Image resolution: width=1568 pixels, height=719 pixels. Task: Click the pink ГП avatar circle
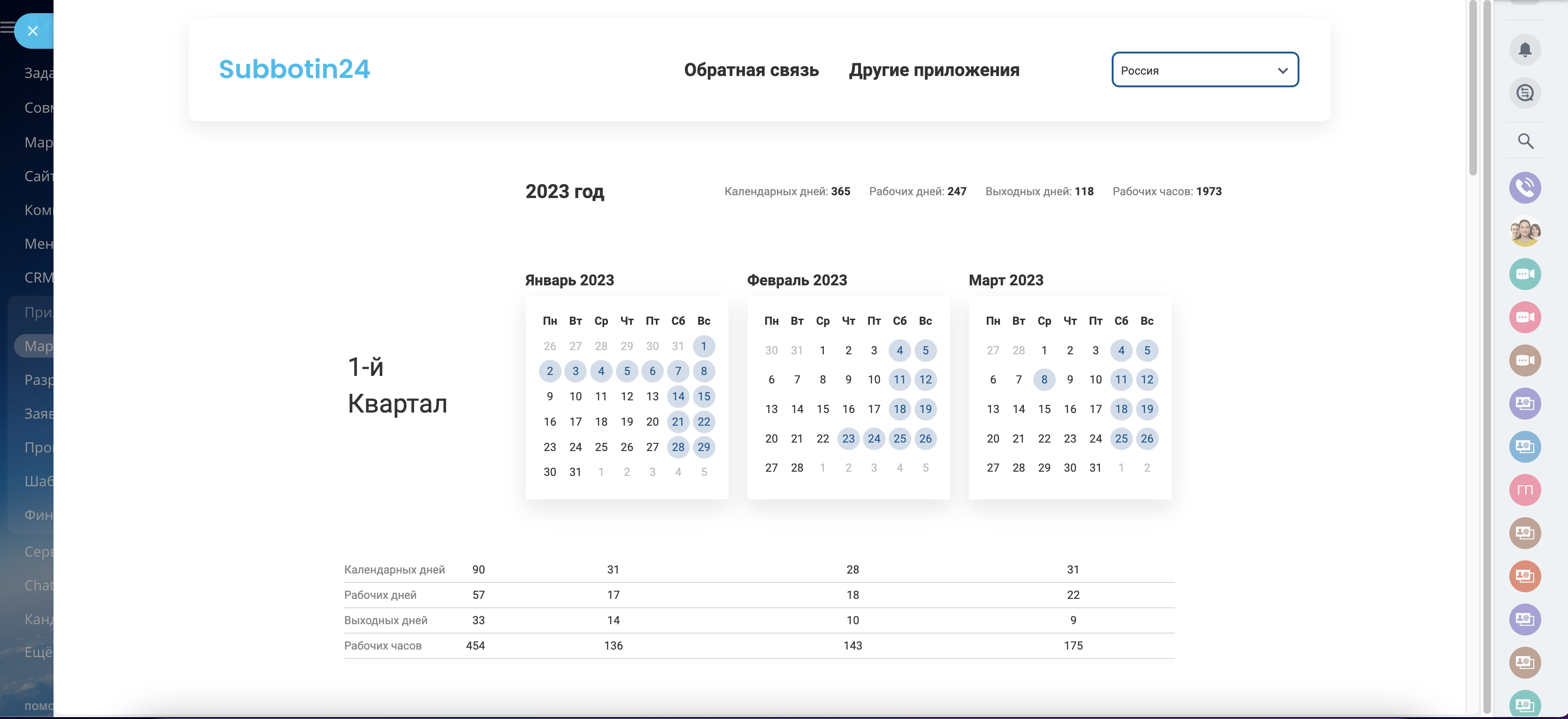1524,490
